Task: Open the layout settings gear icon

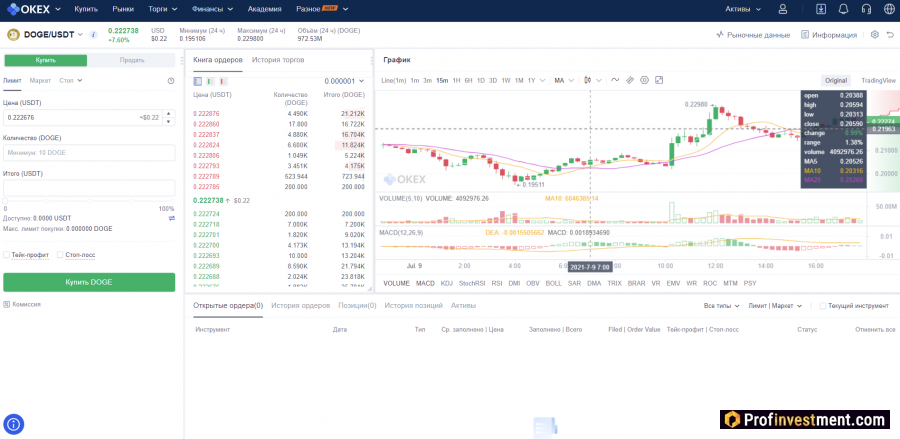Action: pyautogui.click(x=875, y=34)
